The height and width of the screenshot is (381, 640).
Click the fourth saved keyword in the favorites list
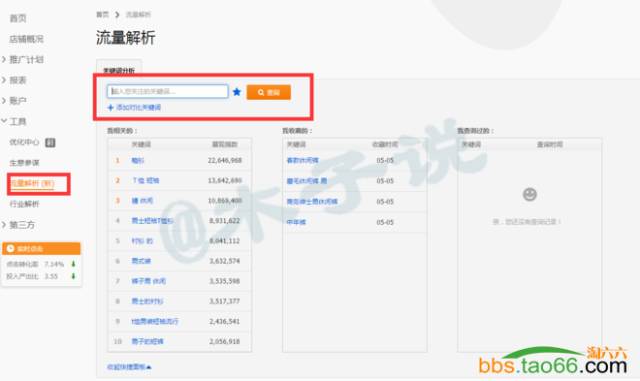(296, 223)
